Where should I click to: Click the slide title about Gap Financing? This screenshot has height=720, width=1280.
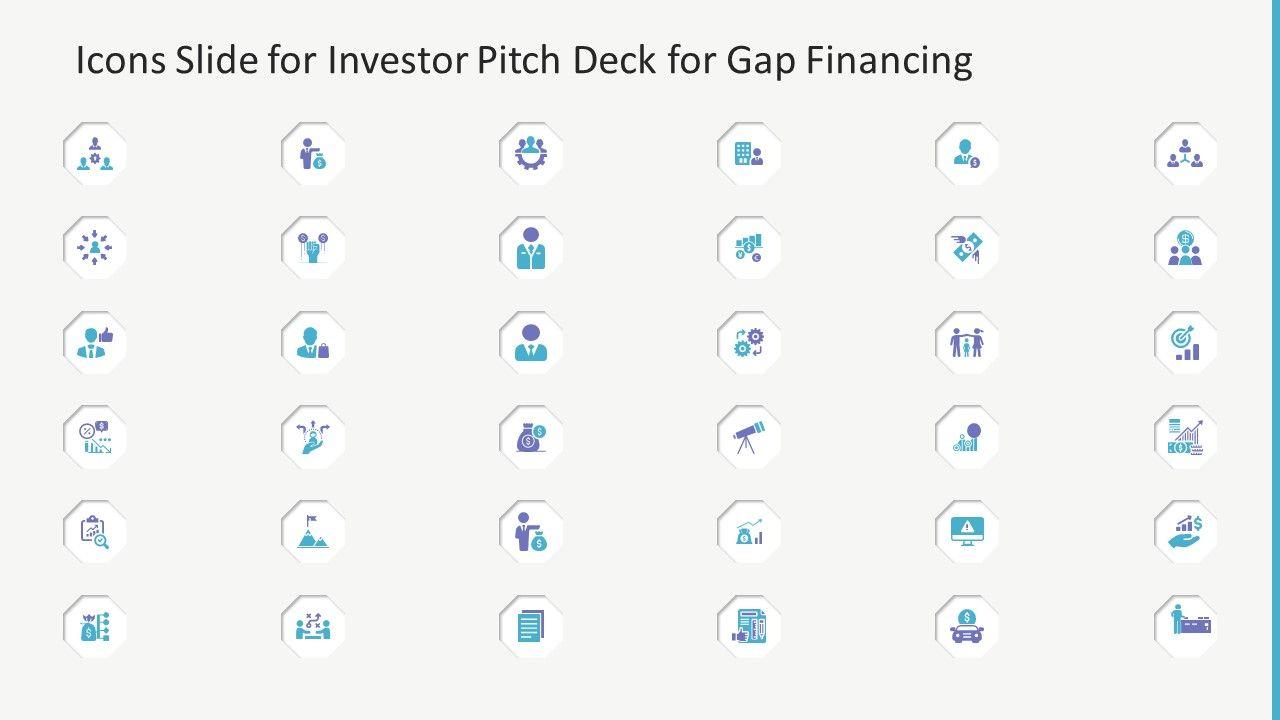[x=524, y=62]
